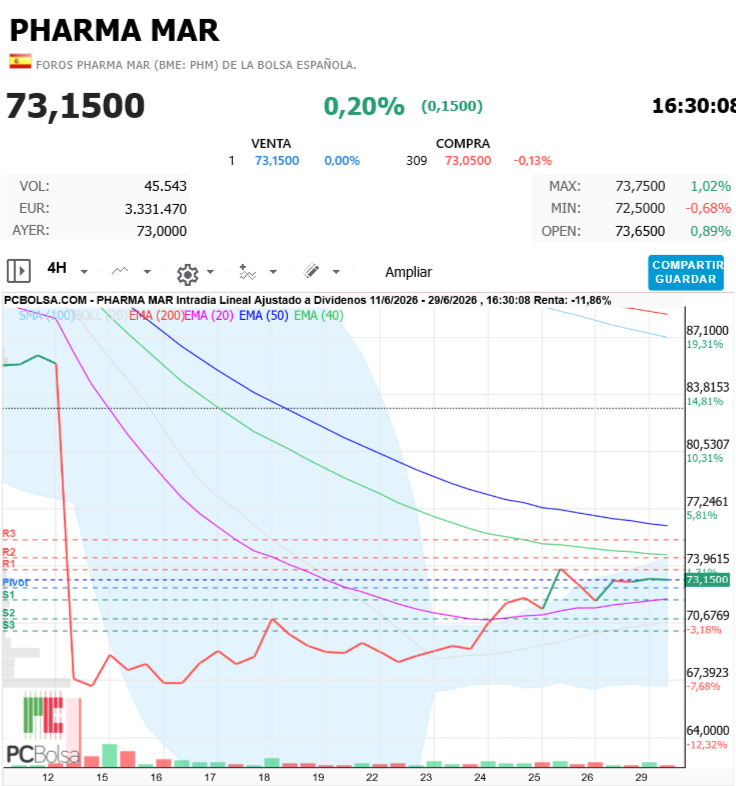Click the current price tag 73,1500 on axis
736x786 pixels.
pos(707,580)
